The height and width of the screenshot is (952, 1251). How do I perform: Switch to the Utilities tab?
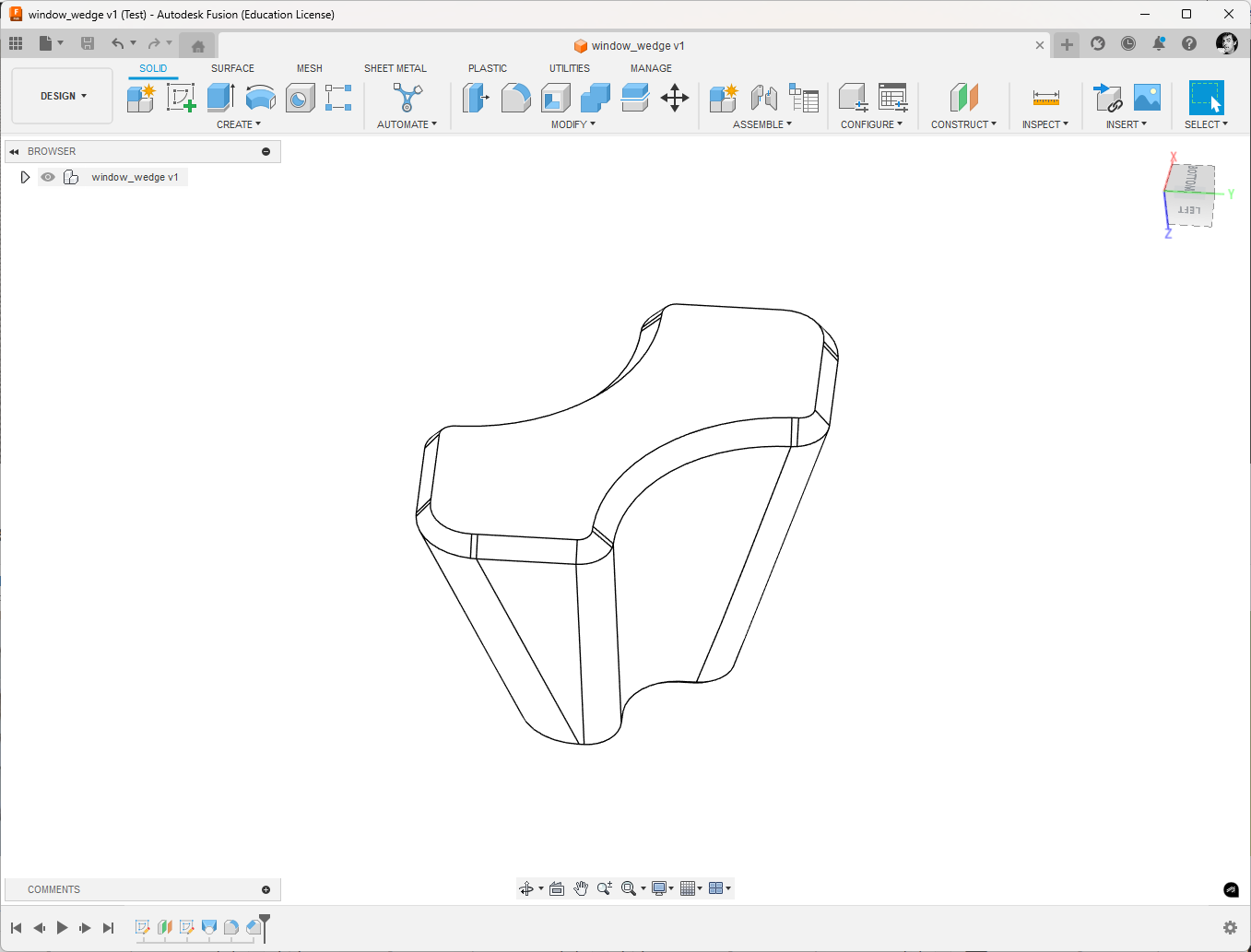[x=570, y=68]
